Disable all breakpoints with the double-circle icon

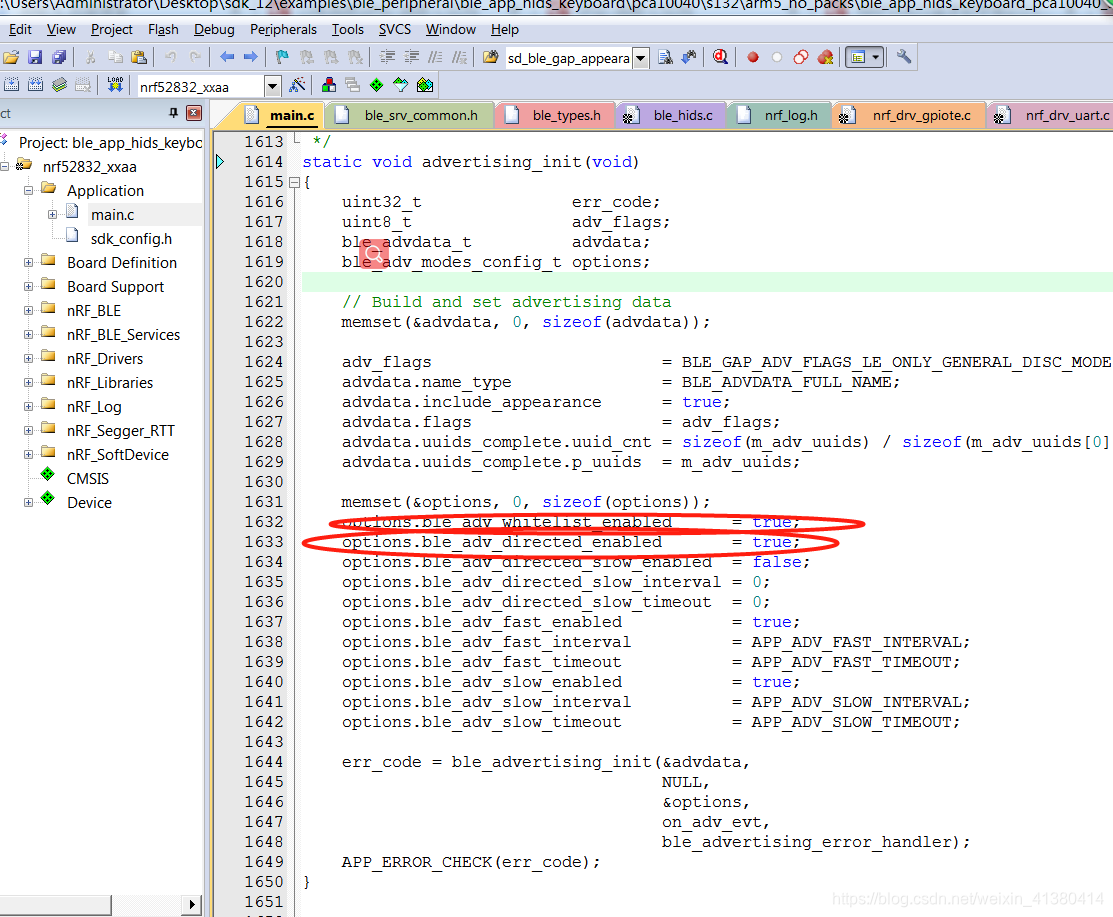pos(801,57)
